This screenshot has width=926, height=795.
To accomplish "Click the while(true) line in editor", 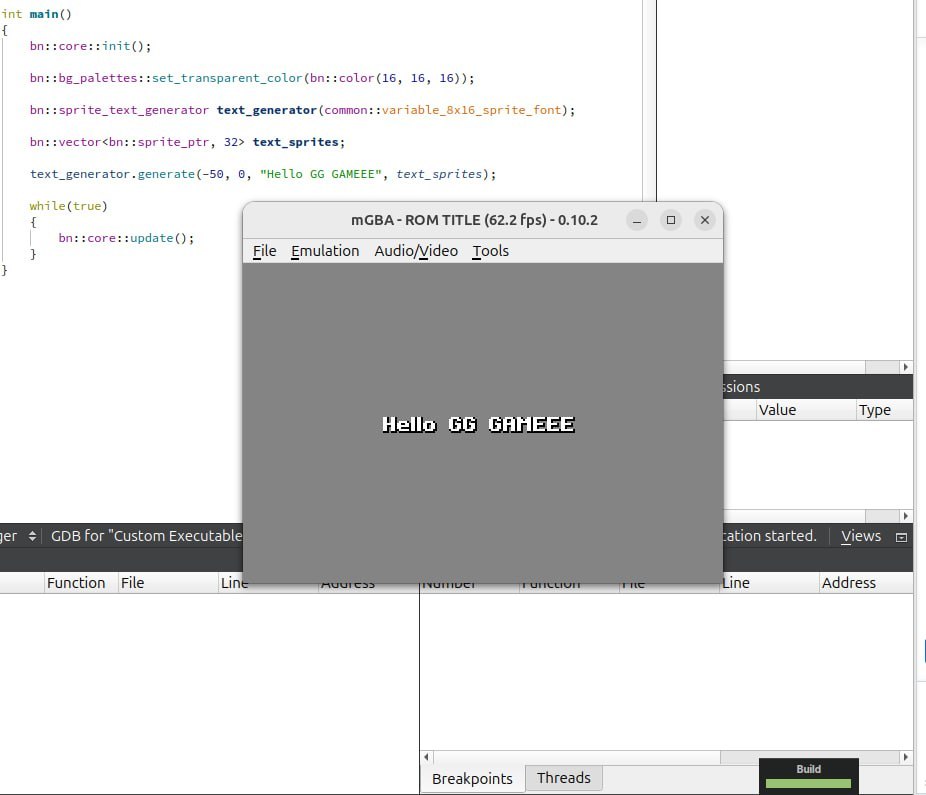I will point(69,206).
